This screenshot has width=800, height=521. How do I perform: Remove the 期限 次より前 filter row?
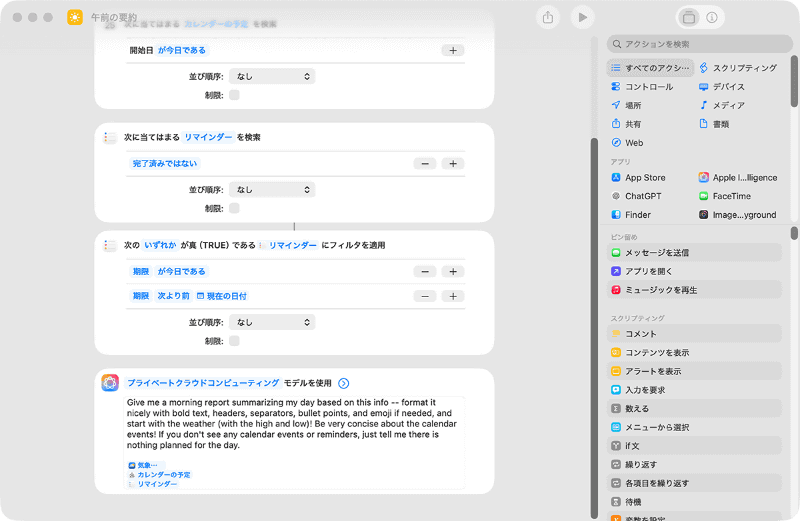tap(424, 296)
